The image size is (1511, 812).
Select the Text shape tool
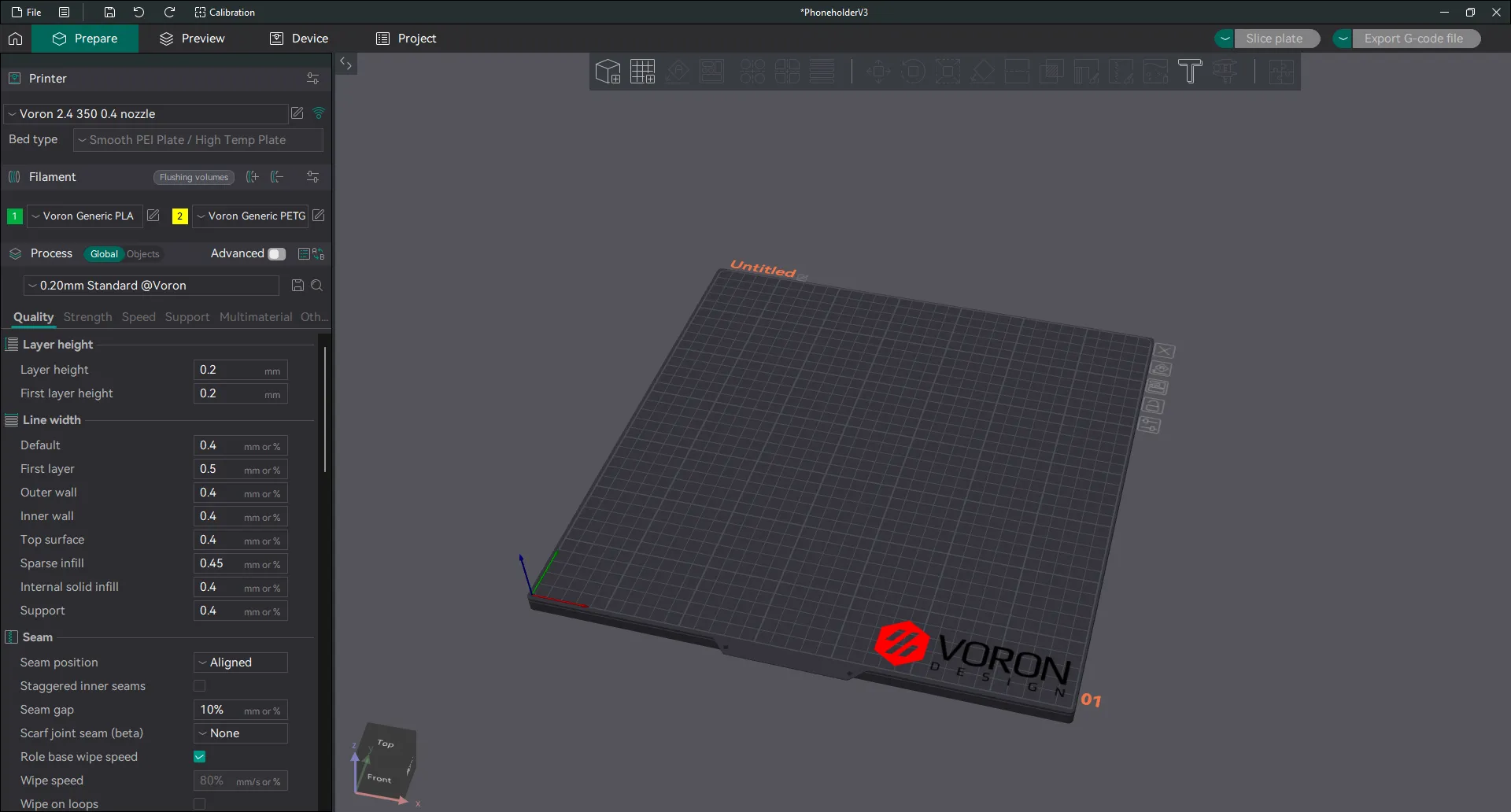pos(1190,72)
